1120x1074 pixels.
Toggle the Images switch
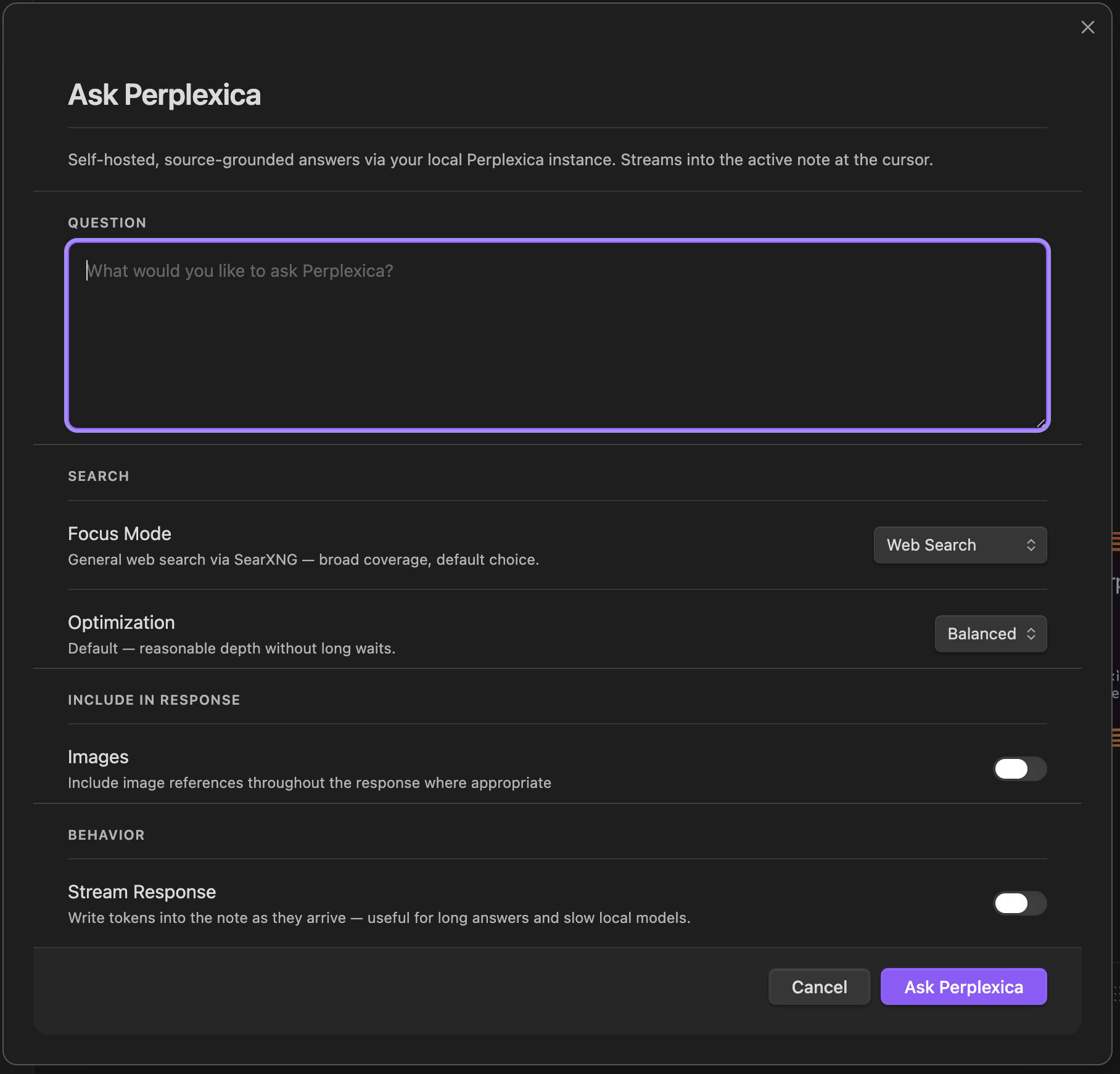1020,769
